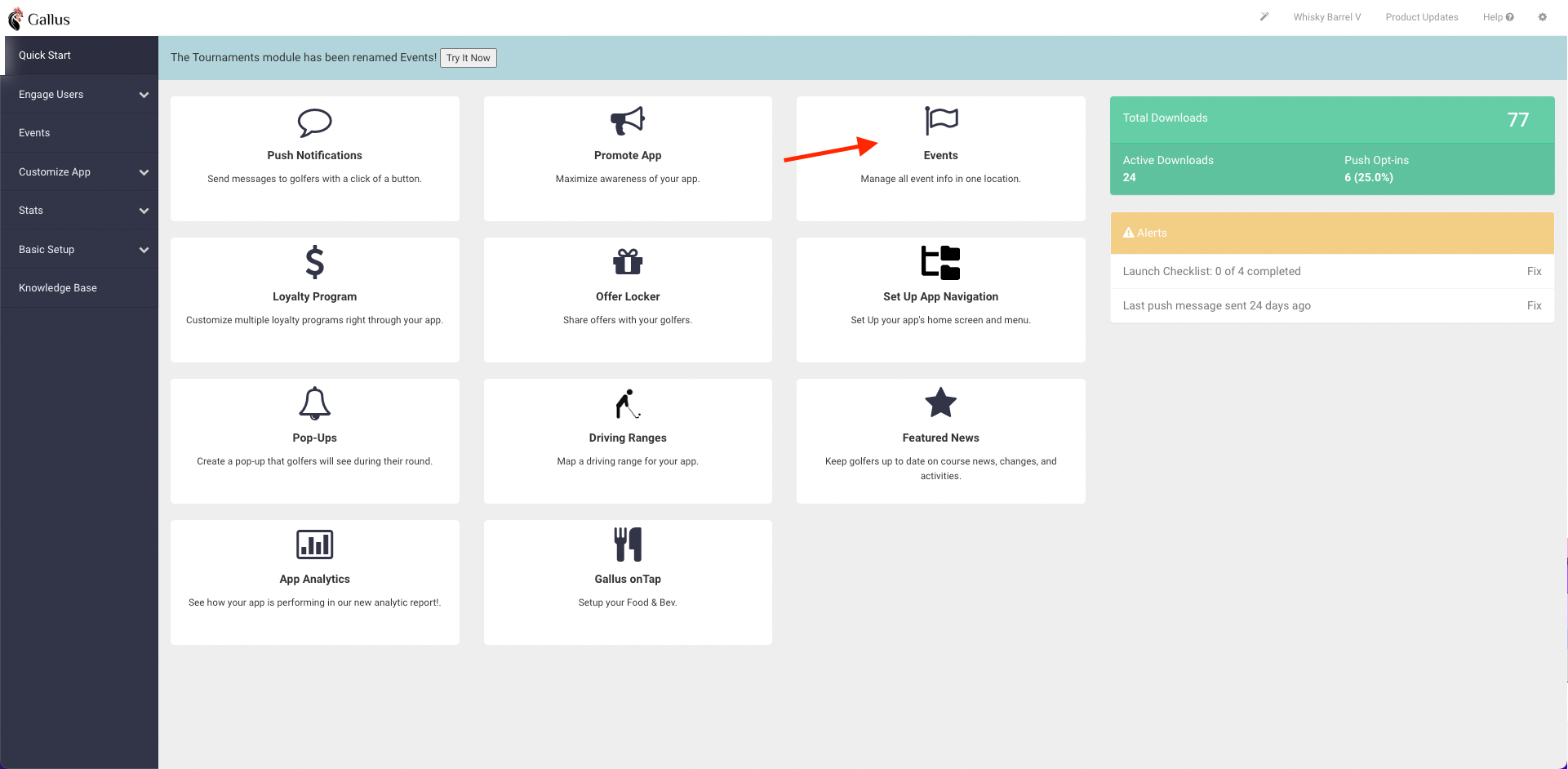The width and height of the screenshot is (1568, 769).
Task: Expand the Customize App chevron
Action: (x=144, y=172)
